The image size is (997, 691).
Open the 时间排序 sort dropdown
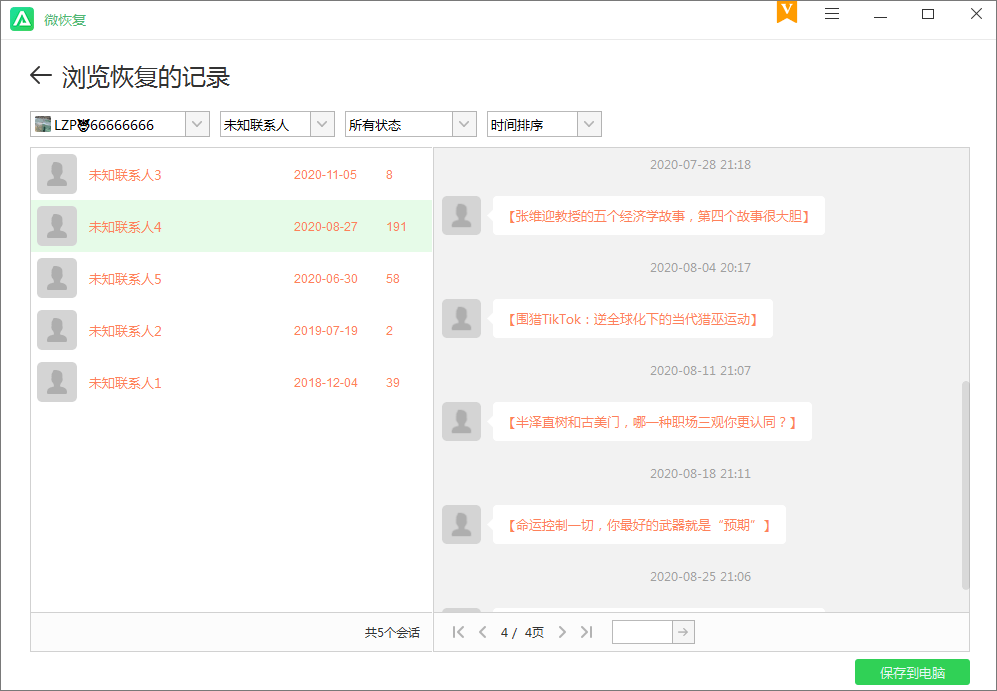click(x=544, y=125)
